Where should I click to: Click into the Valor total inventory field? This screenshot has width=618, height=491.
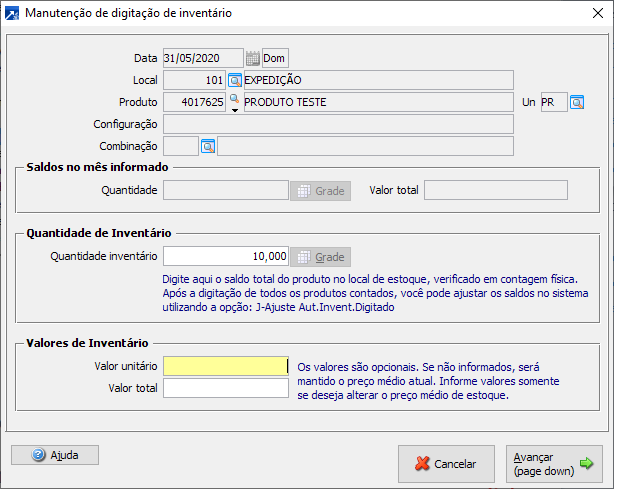[x=225, y=388]
